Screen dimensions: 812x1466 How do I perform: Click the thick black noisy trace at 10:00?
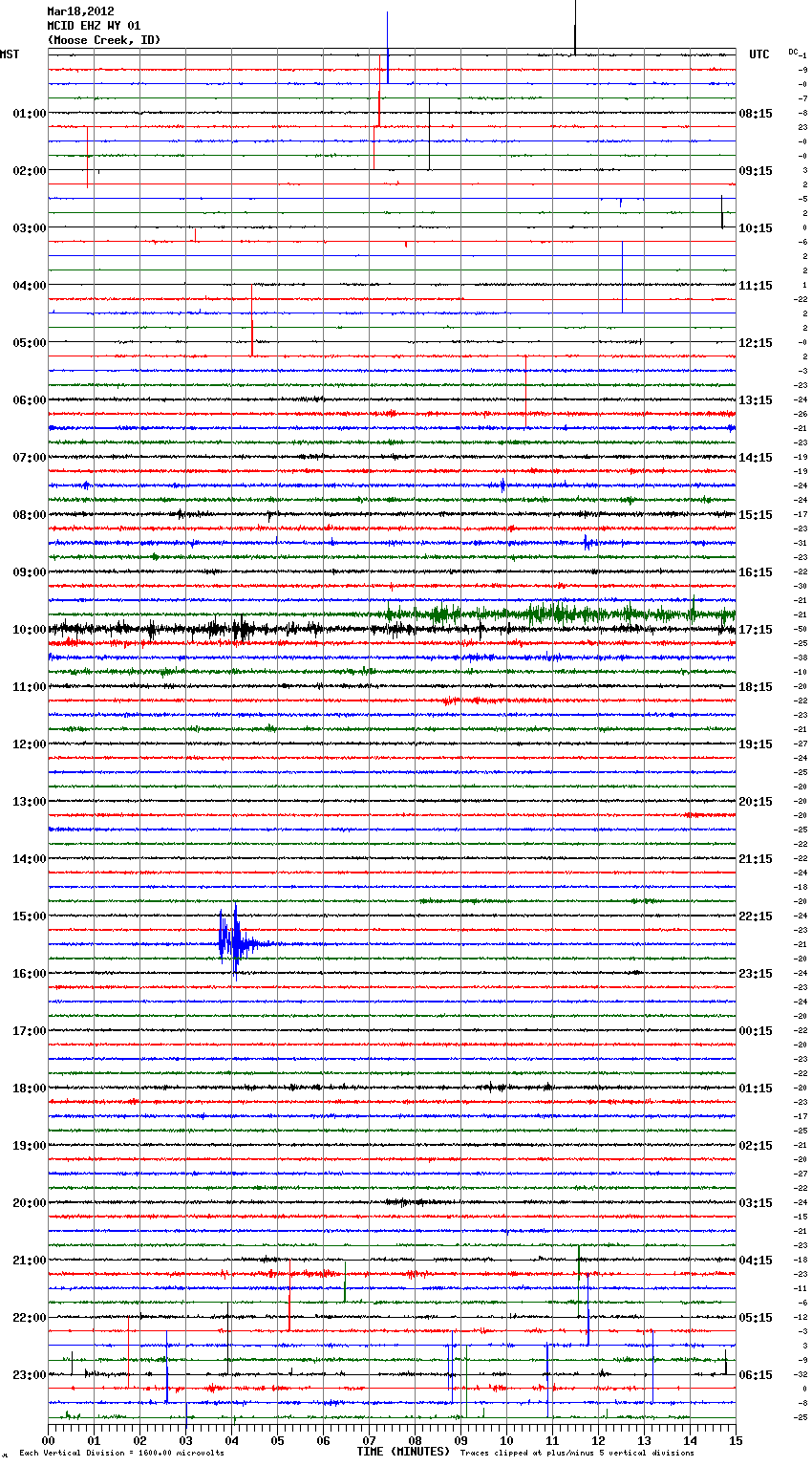392,629
